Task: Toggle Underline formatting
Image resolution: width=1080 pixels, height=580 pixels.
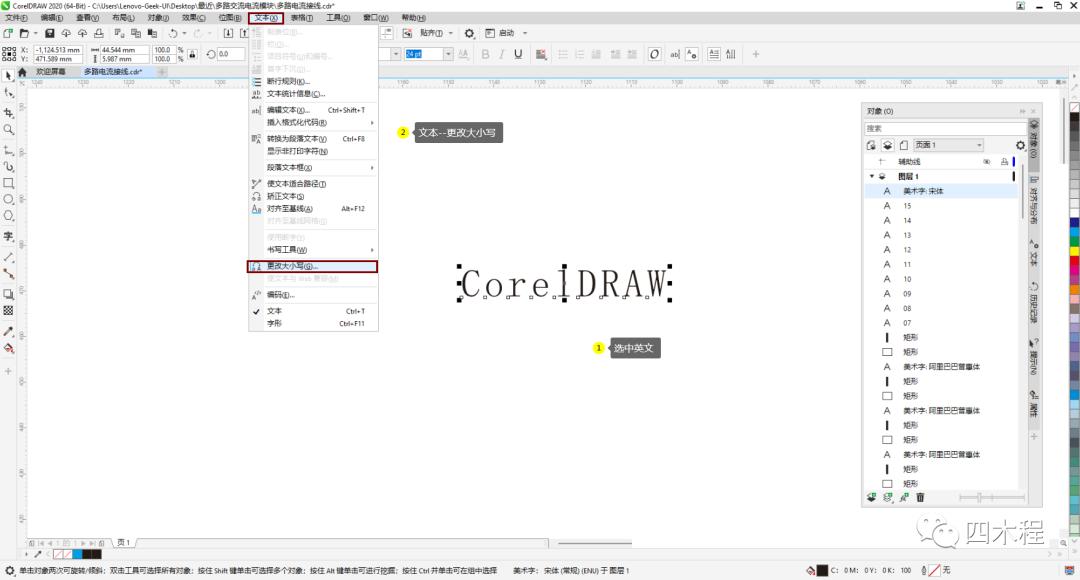Action: (x=518, y=54)
